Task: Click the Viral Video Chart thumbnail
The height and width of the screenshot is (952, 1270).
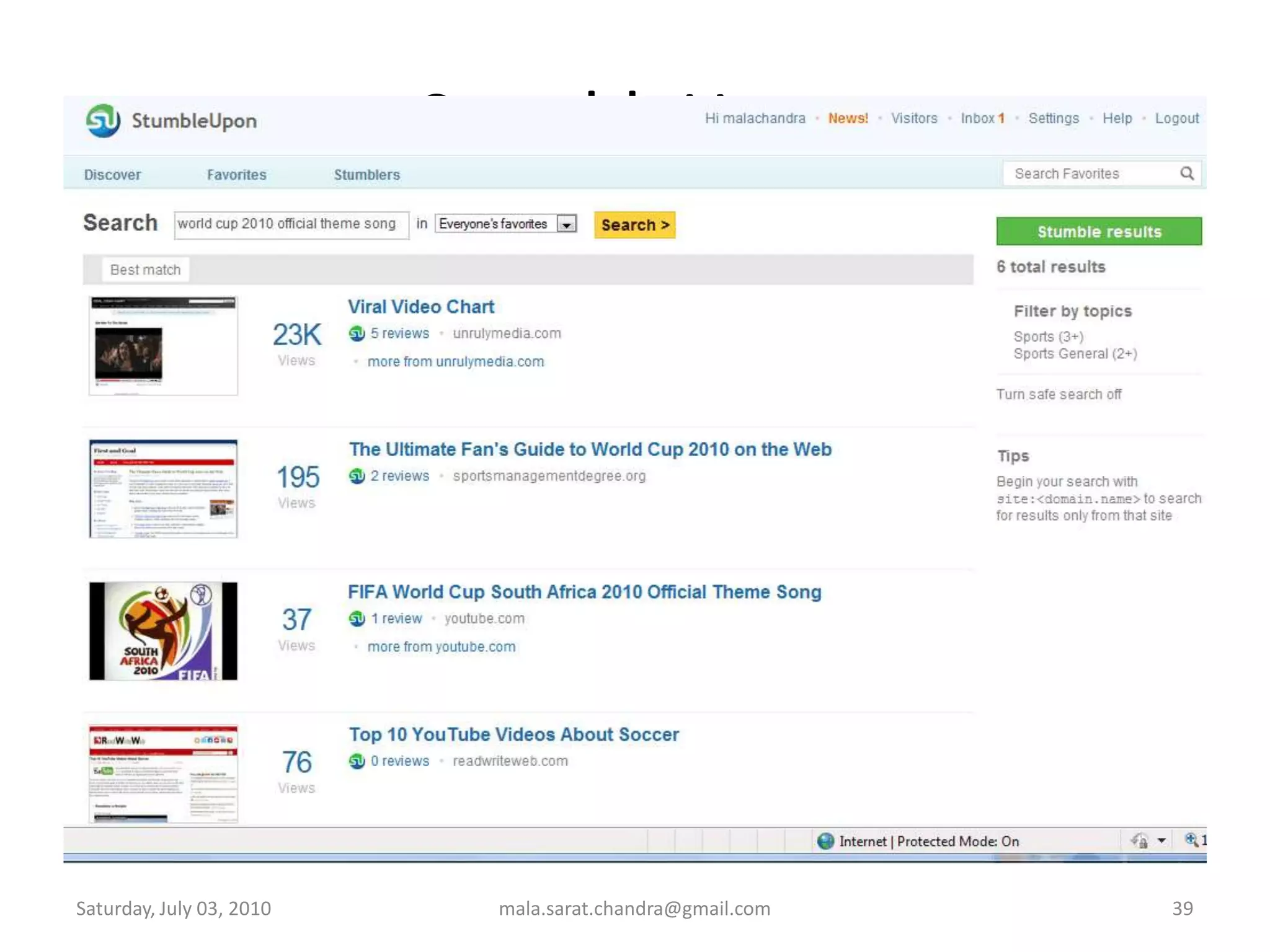Action: tap(163, 345)
